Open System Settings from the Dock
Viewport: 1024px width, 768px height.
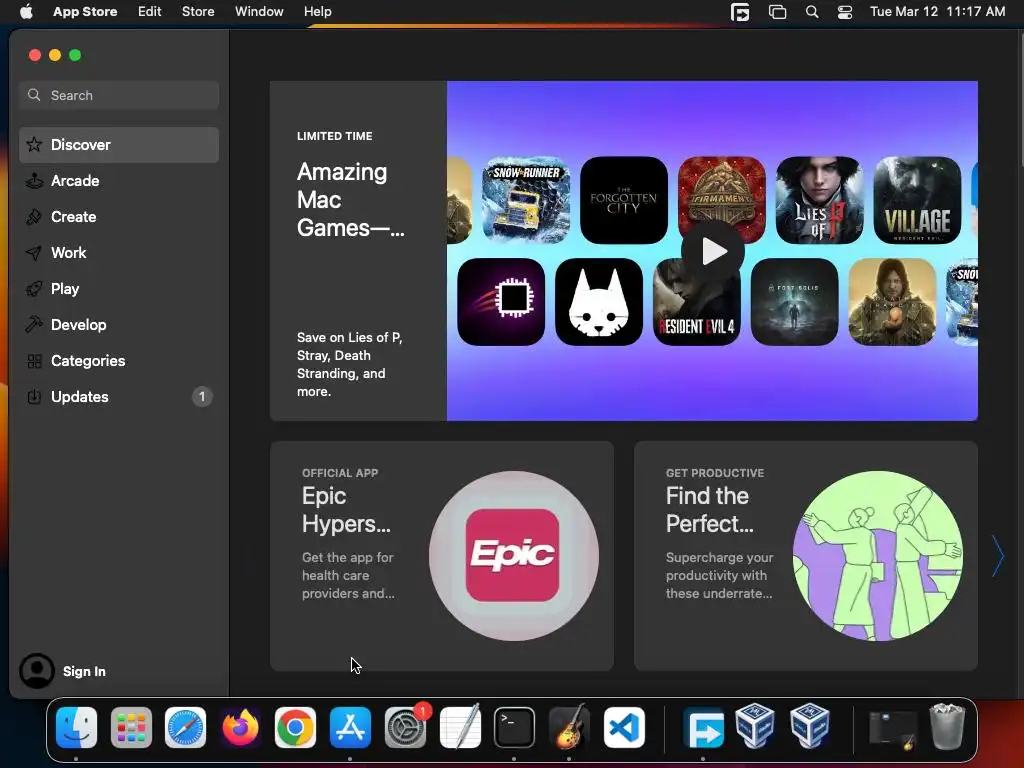click(x=405, y=727)
